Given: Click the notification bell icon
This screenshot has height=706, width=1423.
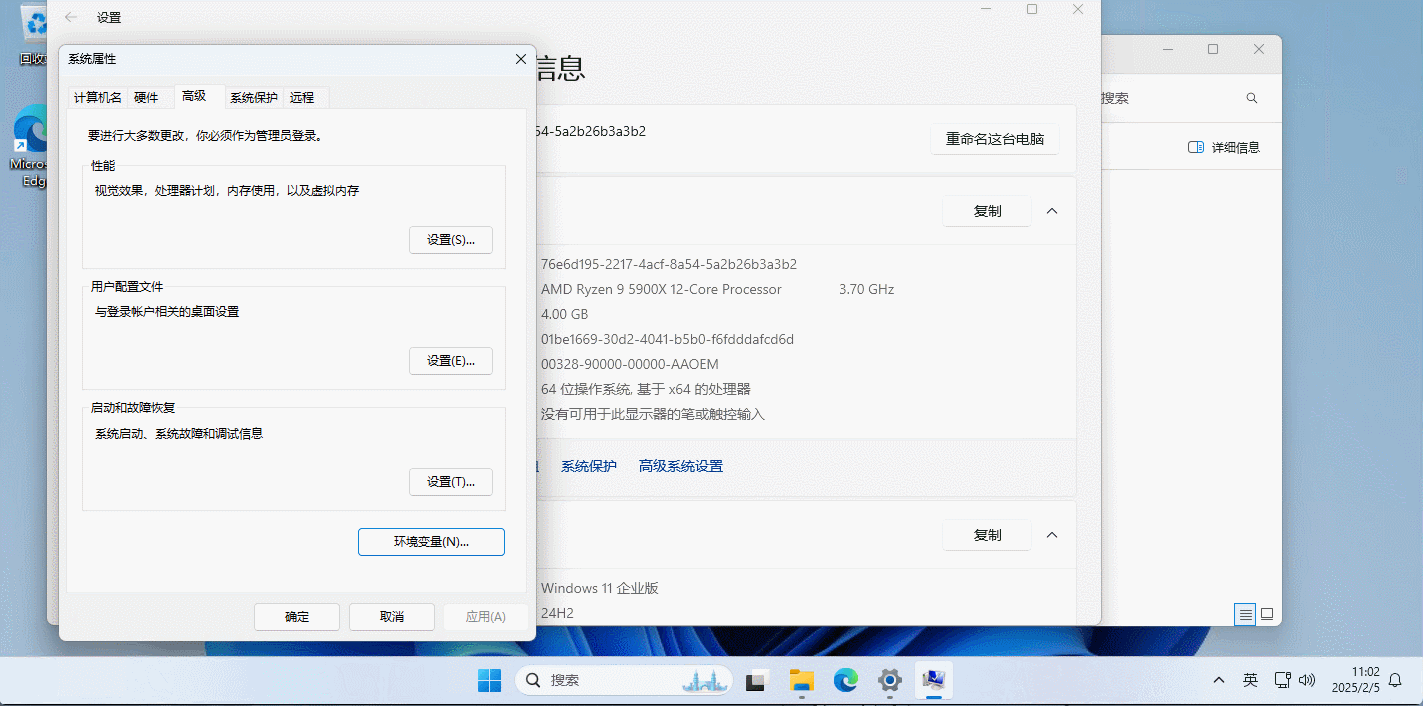Looking at the screenshot, I should point(1395,680).
